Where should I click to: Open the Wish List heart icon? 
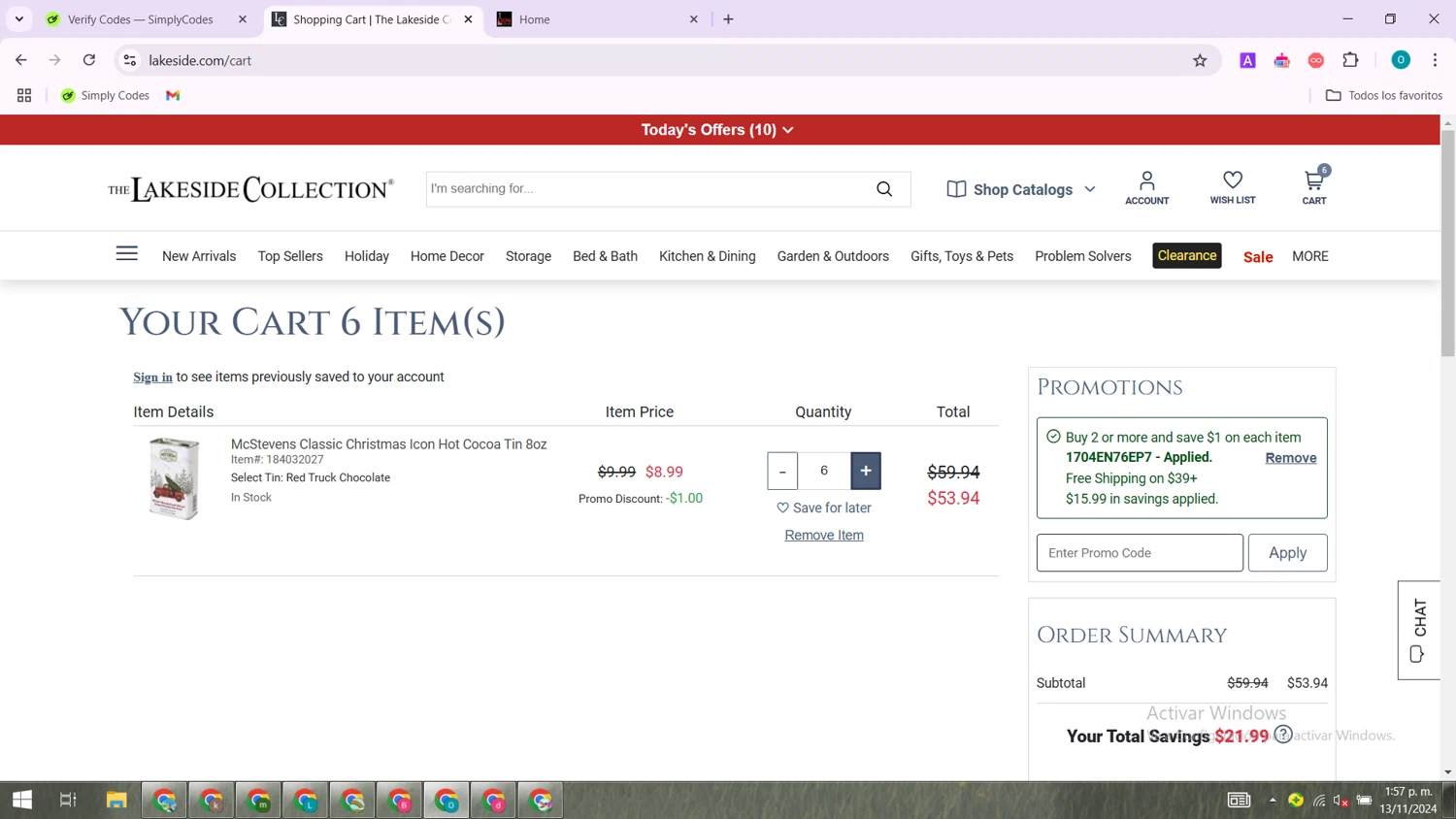[1233, 187]
